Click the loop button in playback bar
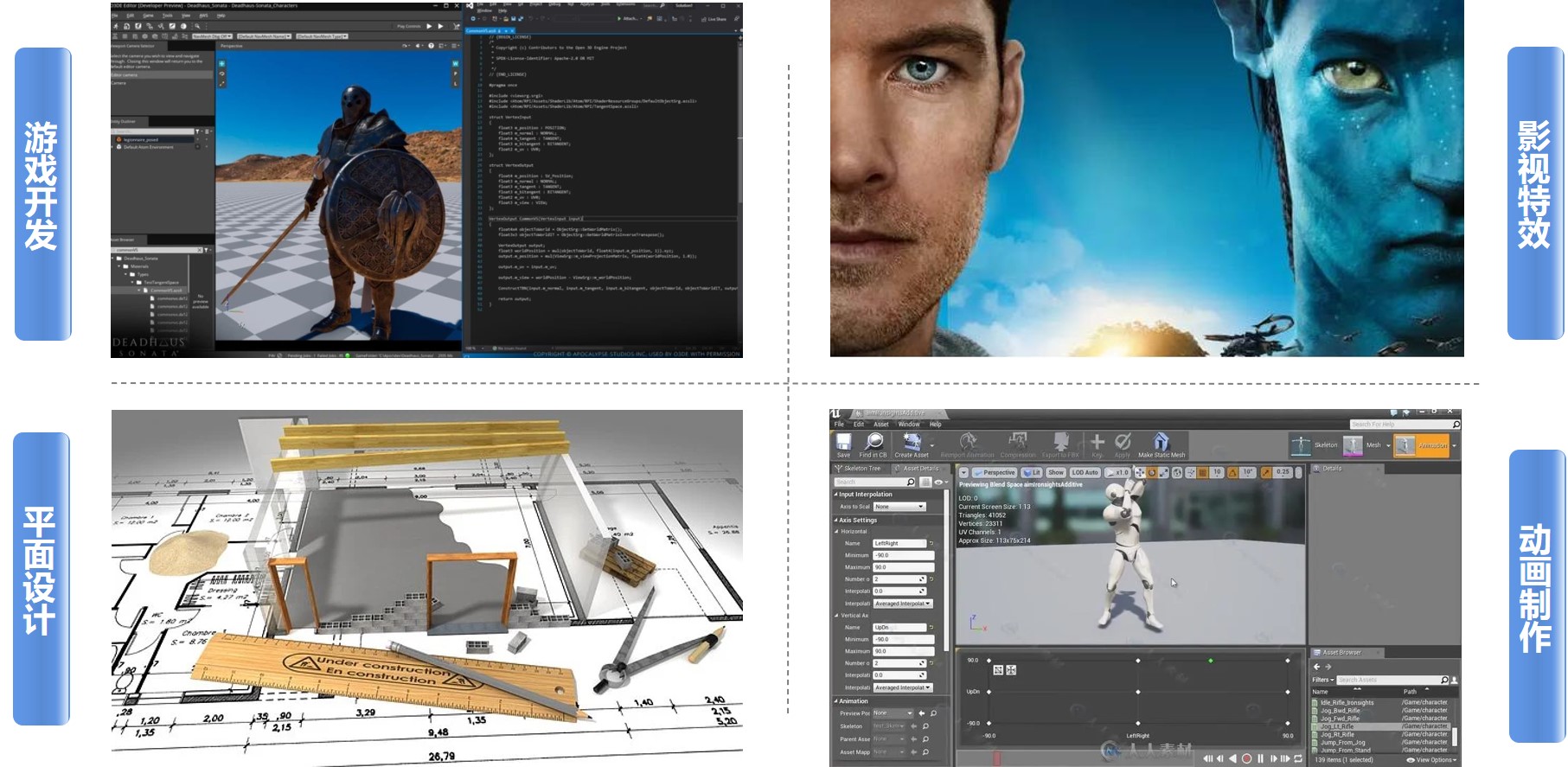This screenshot has height=767, width=1568. pyautogui.click(x=1297, y=758)
